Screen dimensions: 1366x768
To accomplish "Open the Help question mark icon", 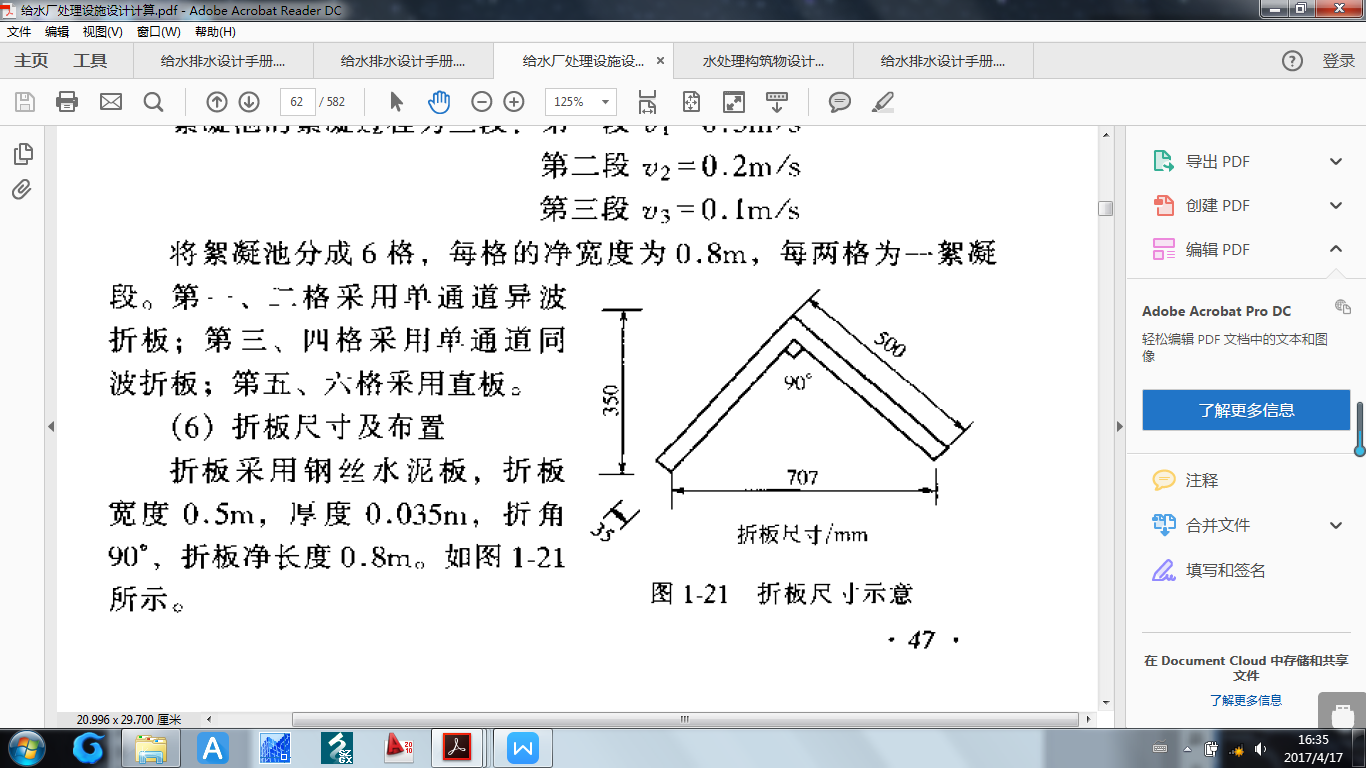I will (x=1292, y=61).
